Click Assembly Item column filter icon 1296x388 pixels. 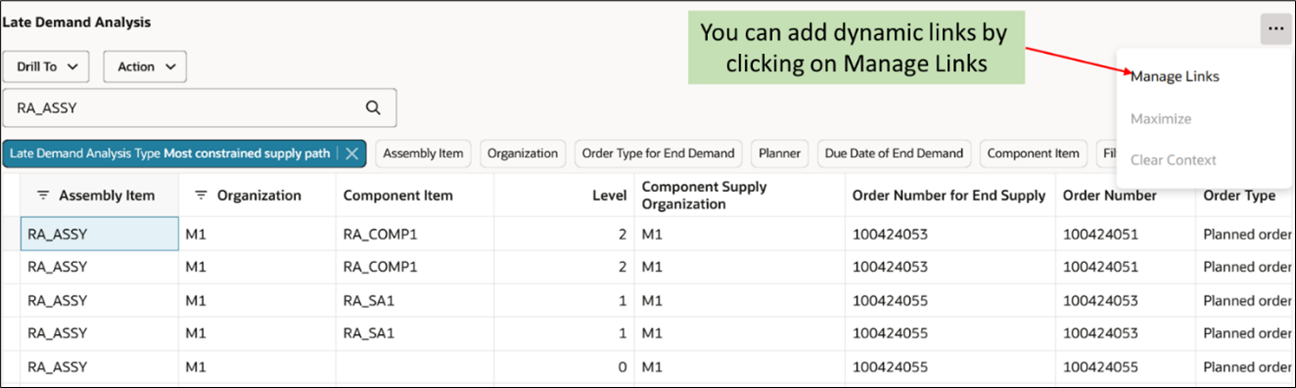pos(44,195)
